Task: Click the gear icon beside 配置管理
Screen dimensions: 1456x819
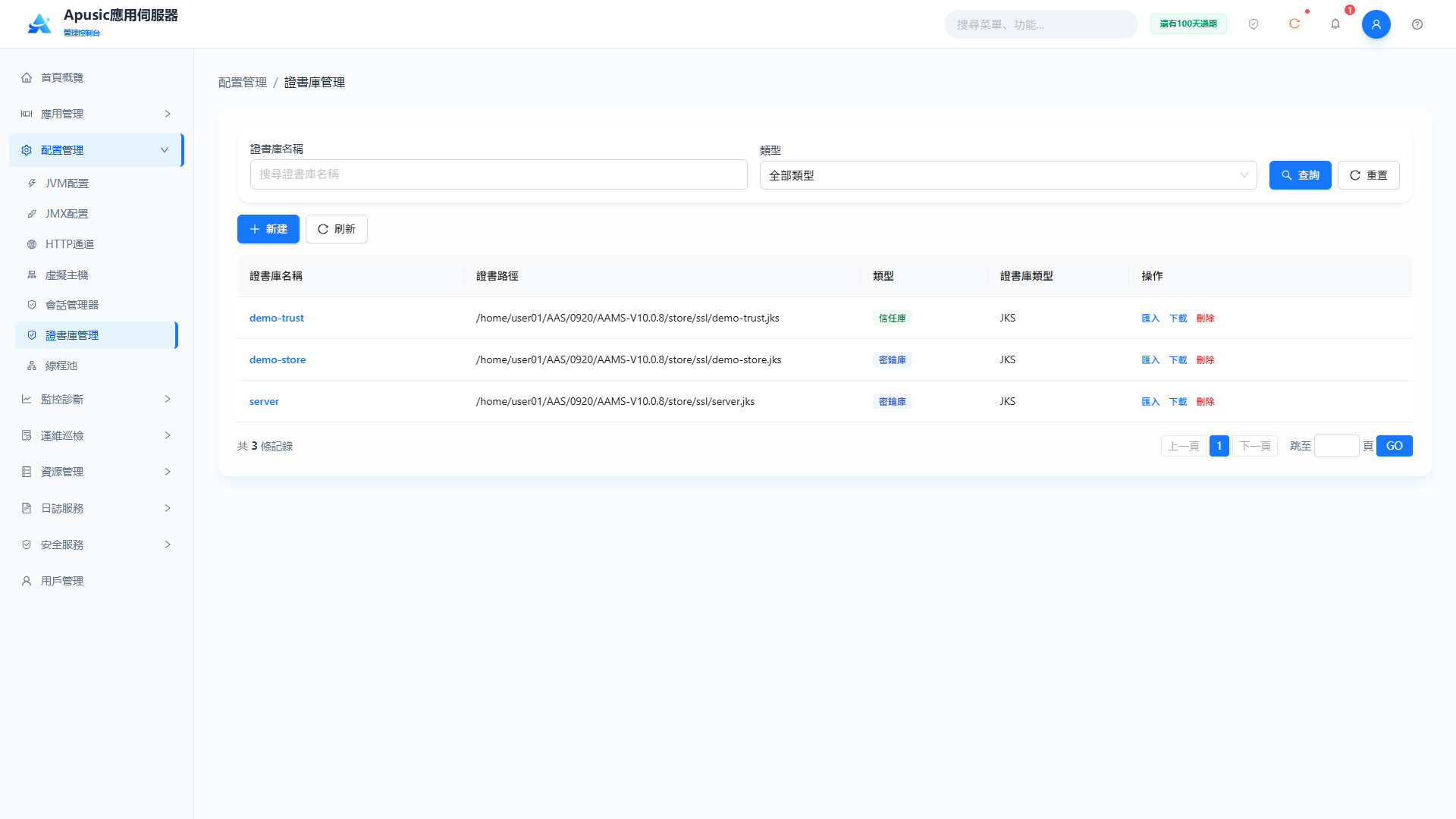Action: [27, 150]
